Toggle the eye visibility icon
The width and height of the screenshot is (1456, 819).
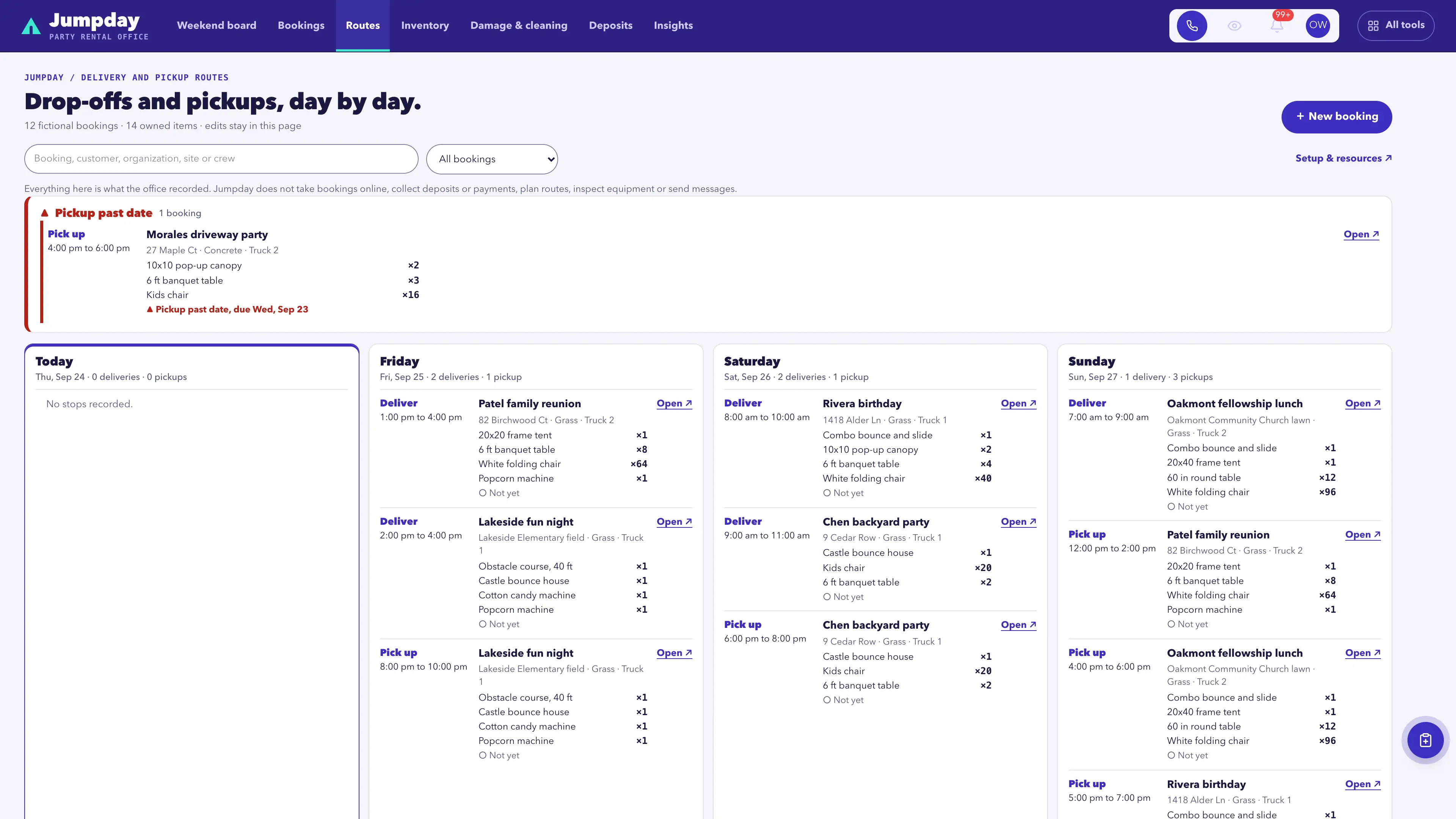point(1235,25)
